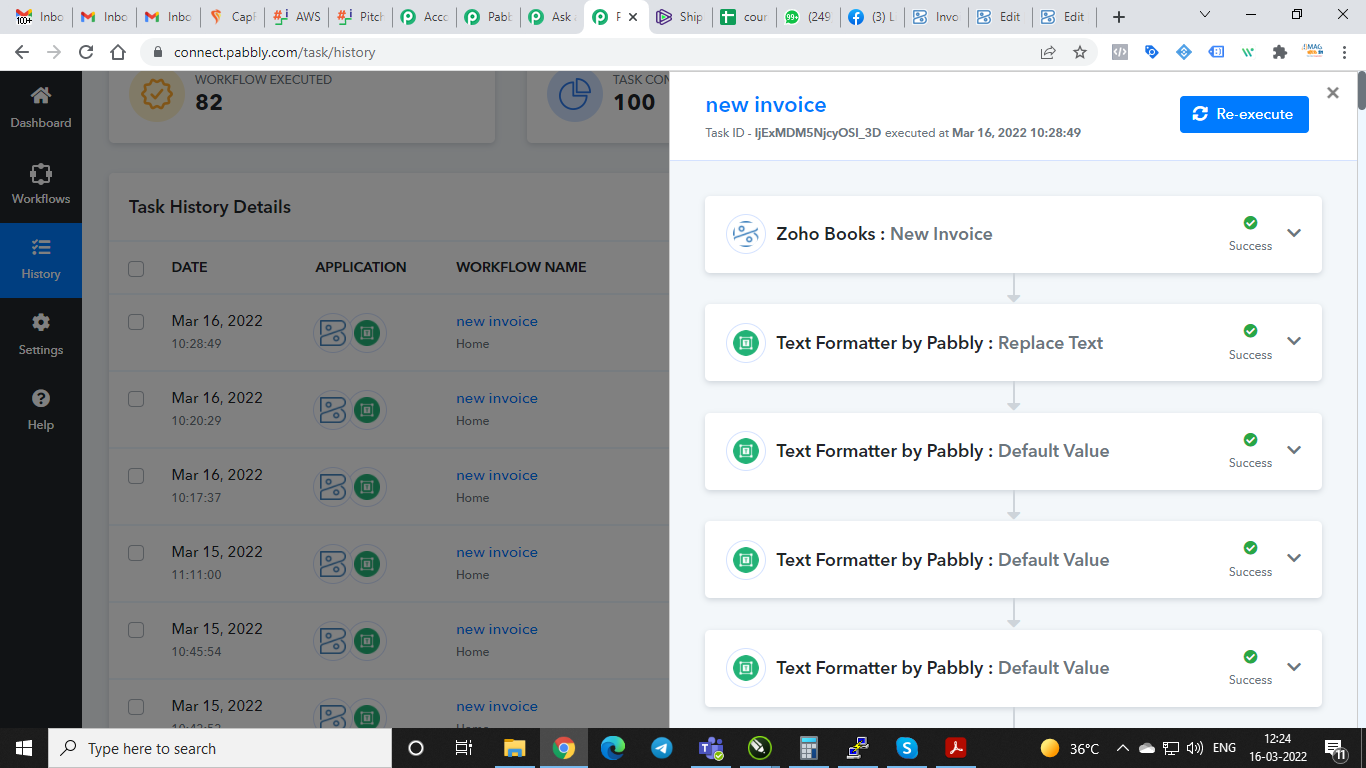
Task: Click the DATE column header
Action: click(189, 267)
